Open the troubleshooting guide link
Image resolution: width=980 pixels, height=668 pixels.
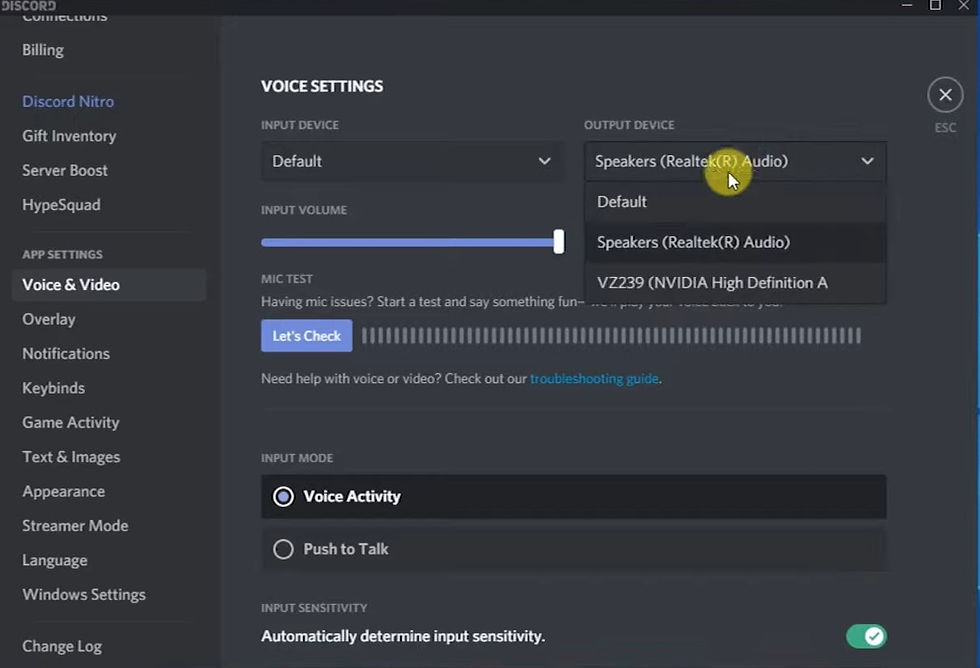point(594,379)
